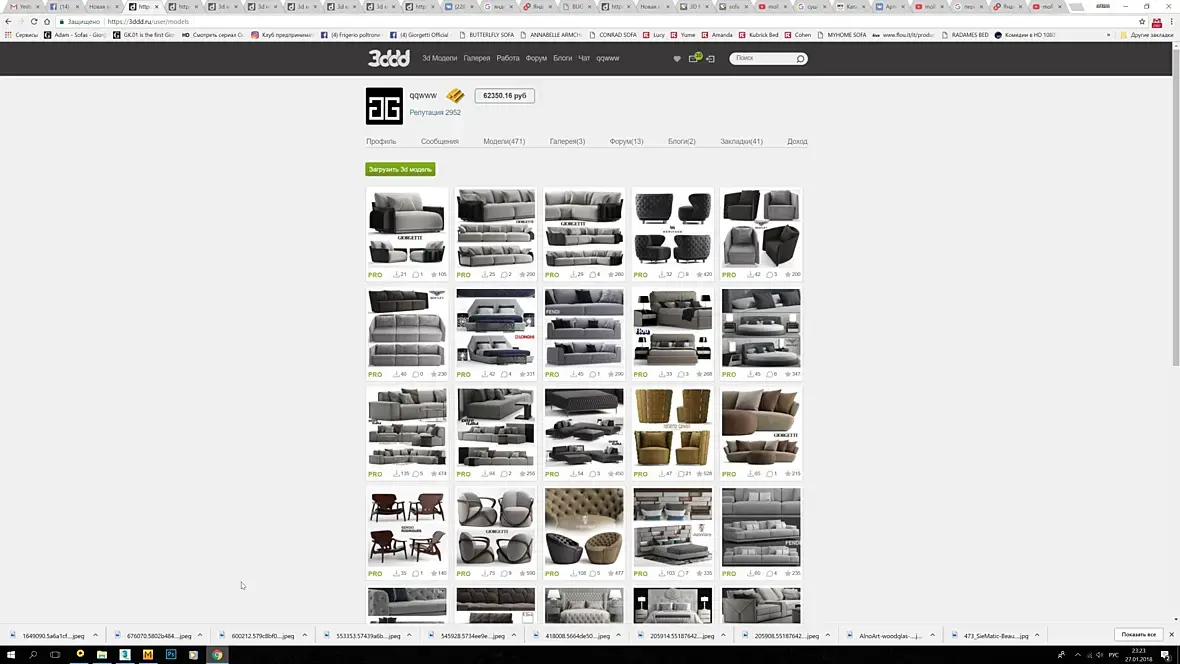Expand options for 553353.57439a6b download
Screen dimensions: 1180x664
pyautogui.click(x=409, y=635)
